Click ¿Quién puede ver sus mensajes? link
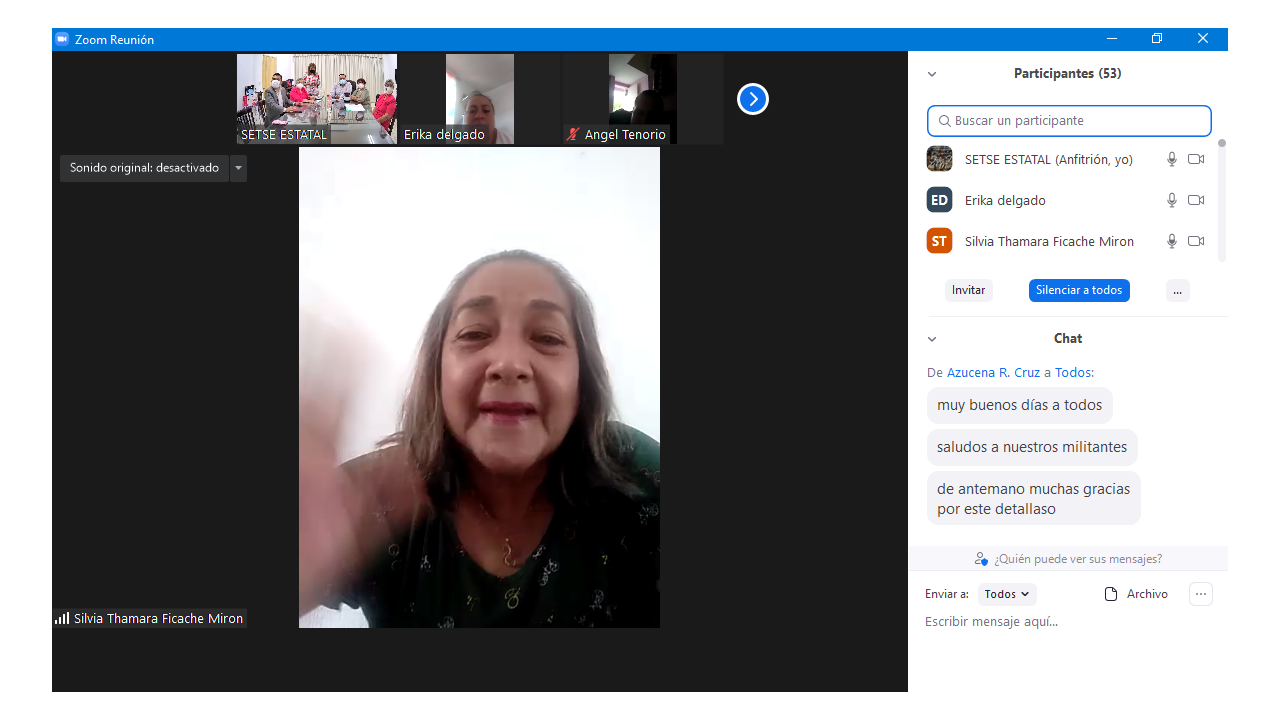This screenshot has height=720, width=1280. point(1078,559)
